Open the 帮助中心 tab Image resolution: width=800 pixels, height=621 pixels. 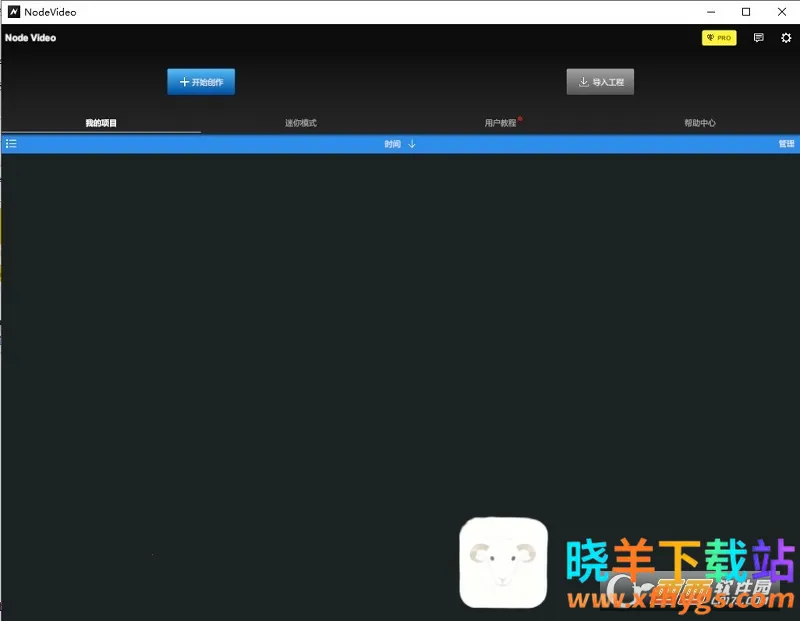700,123
